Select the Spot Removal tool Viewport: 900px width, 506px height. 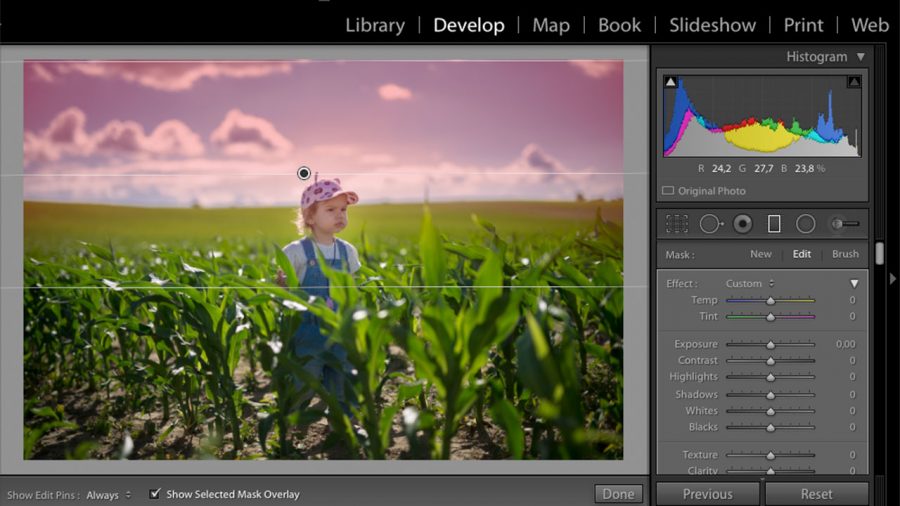[709, 224]
